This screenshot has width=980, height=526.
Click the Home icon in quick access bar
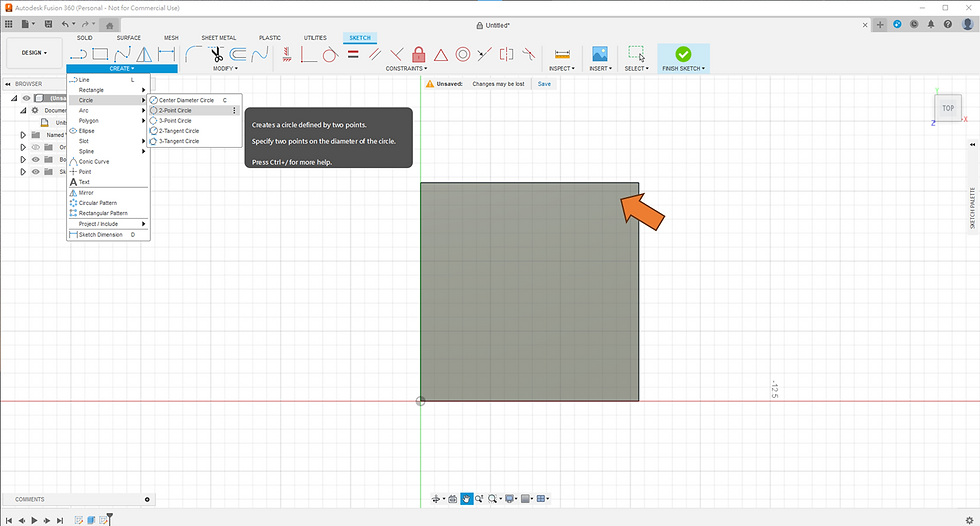(109, 26)
